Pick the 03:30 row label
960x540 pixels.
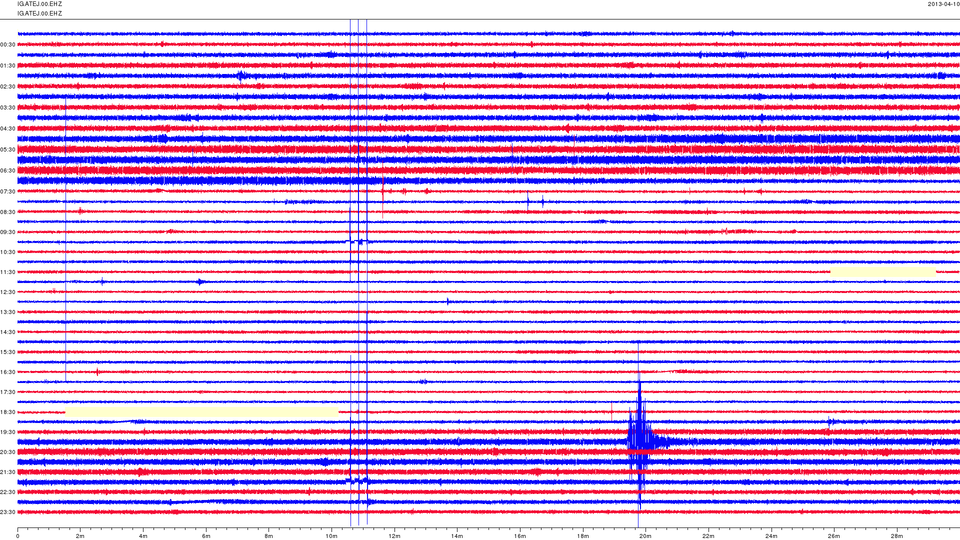pos(8,108)
